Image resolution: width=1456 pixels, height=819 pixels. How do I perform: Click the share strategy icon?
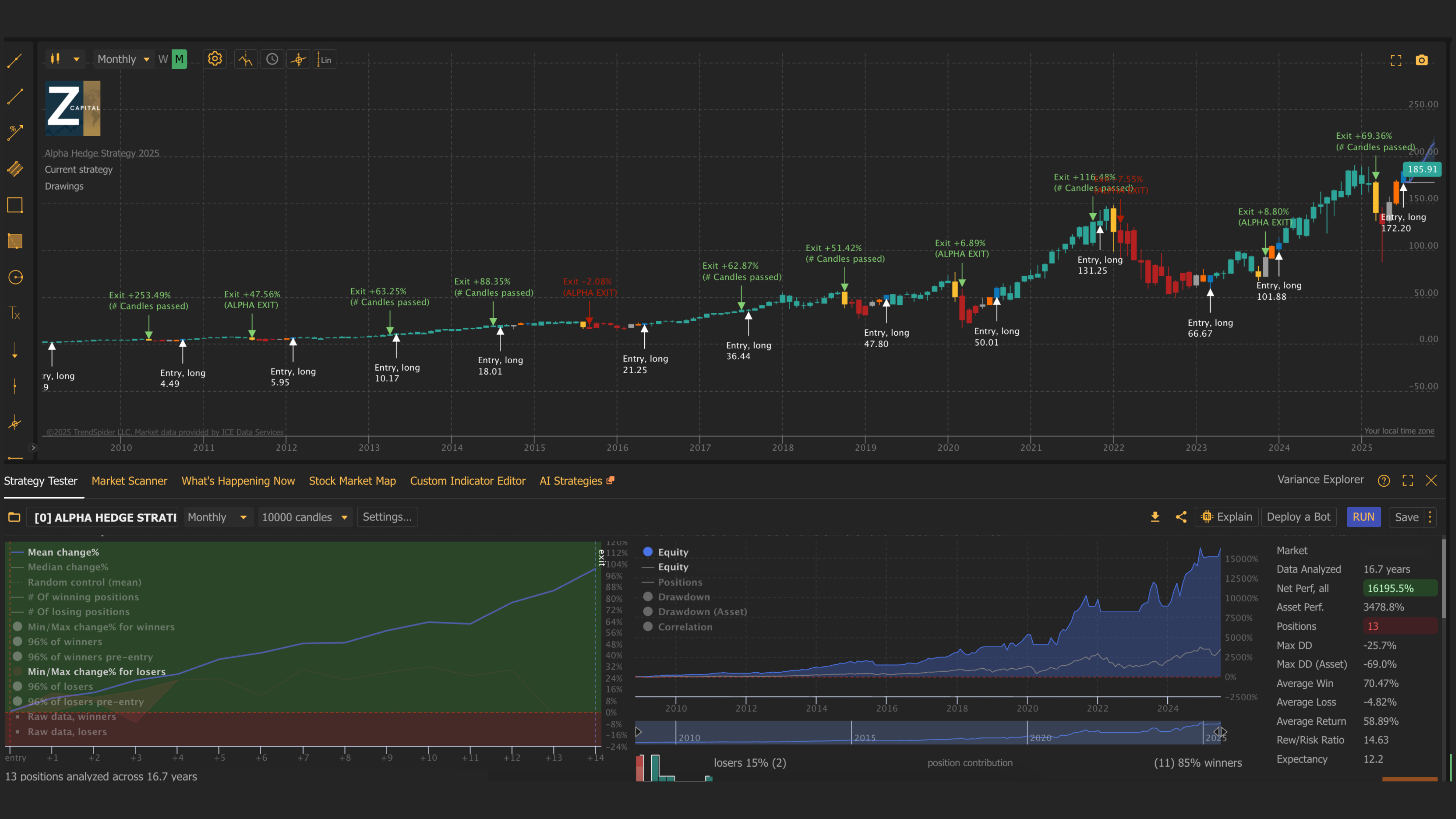(x=1181, y=517)
